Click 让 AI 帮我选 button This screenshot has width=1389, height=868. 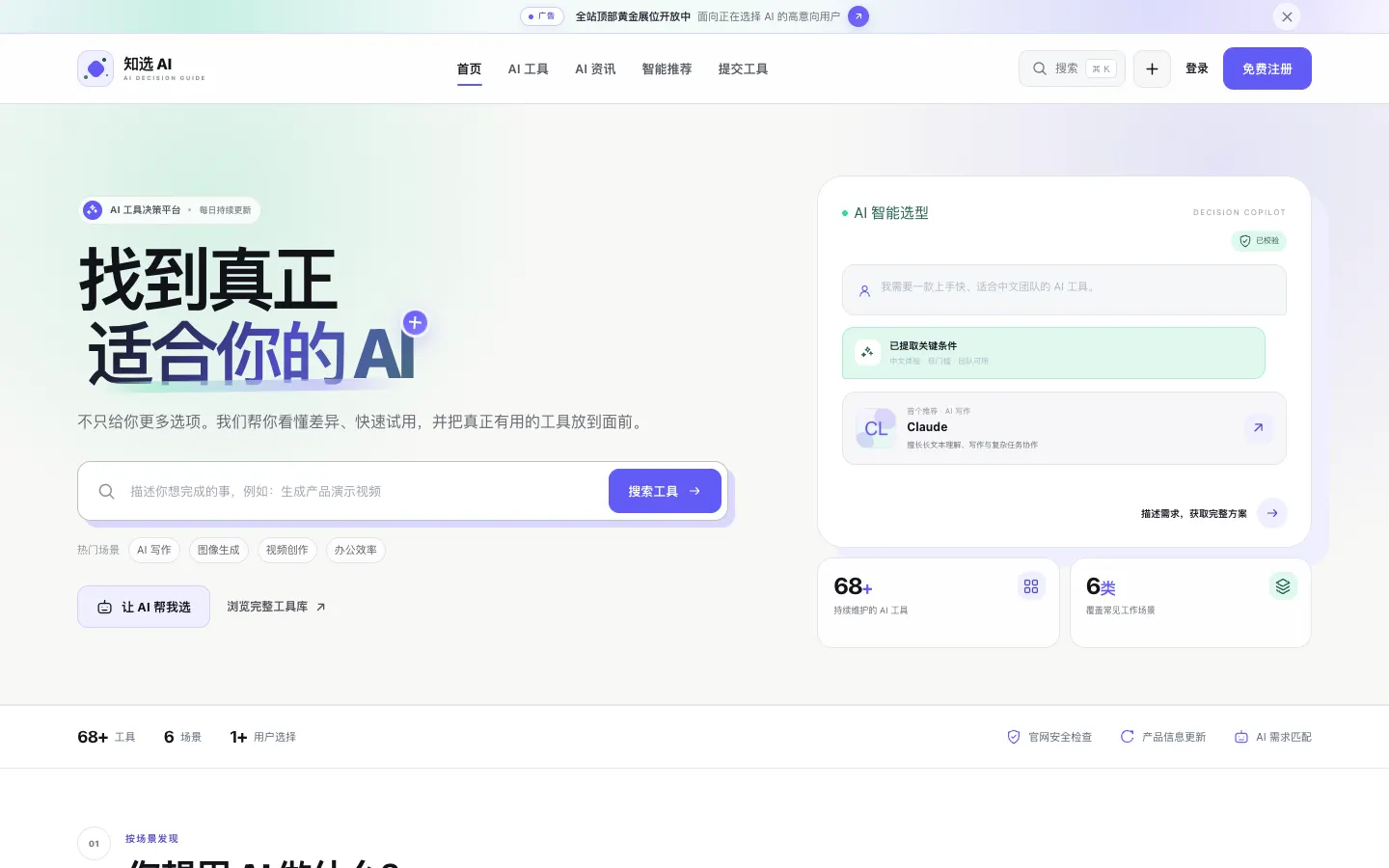coord(144,607)
